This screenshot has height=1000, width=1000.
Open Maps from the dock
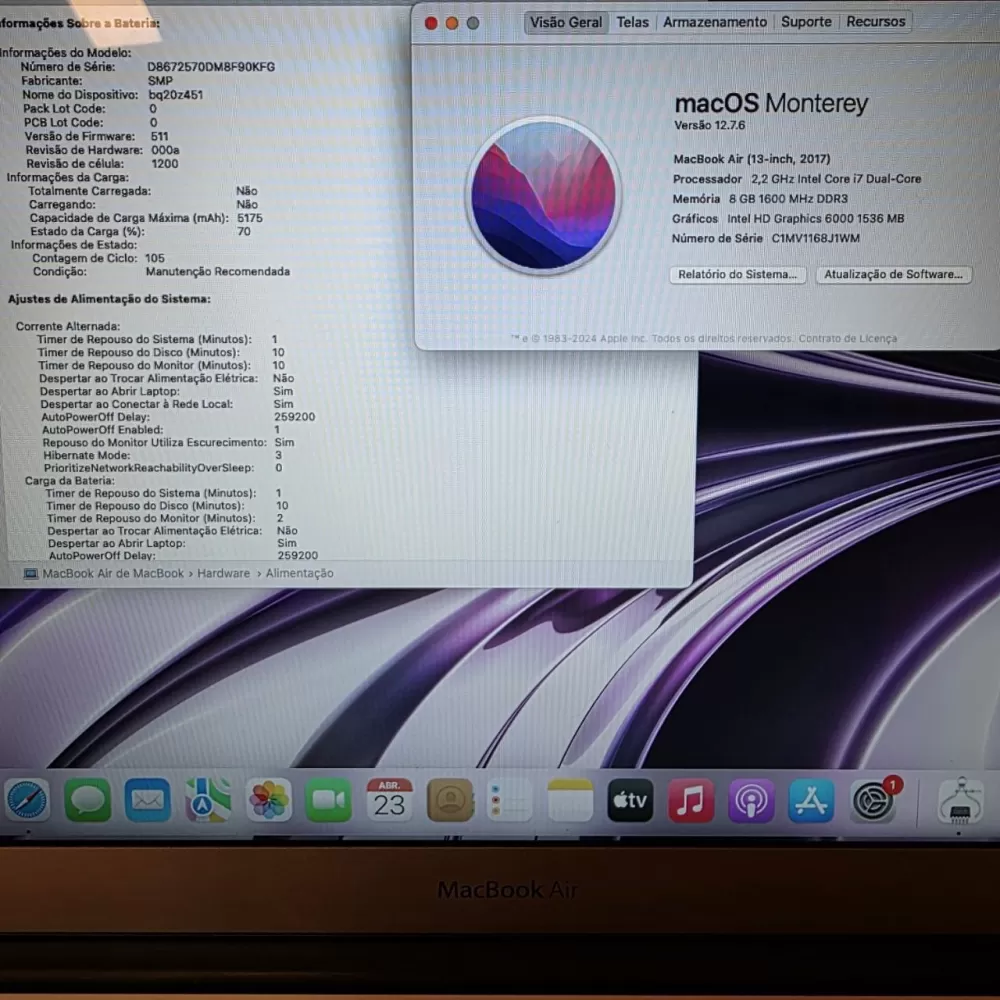click(208, 800)
